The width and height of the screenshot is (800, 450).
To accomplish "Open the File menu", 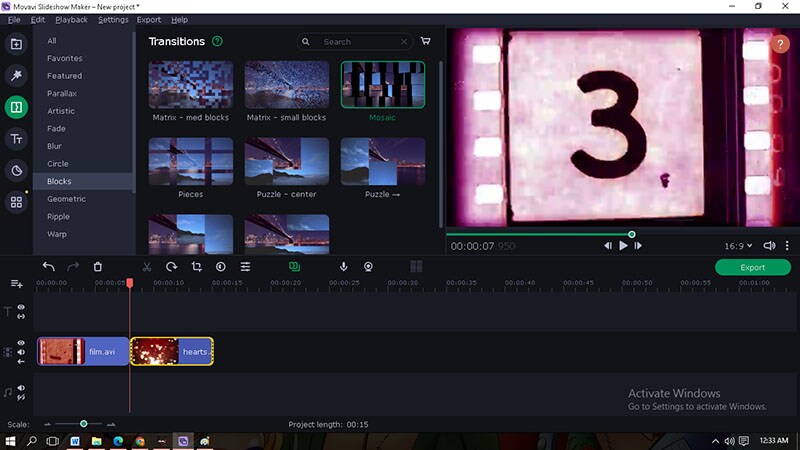I will (x=14, y=19).
